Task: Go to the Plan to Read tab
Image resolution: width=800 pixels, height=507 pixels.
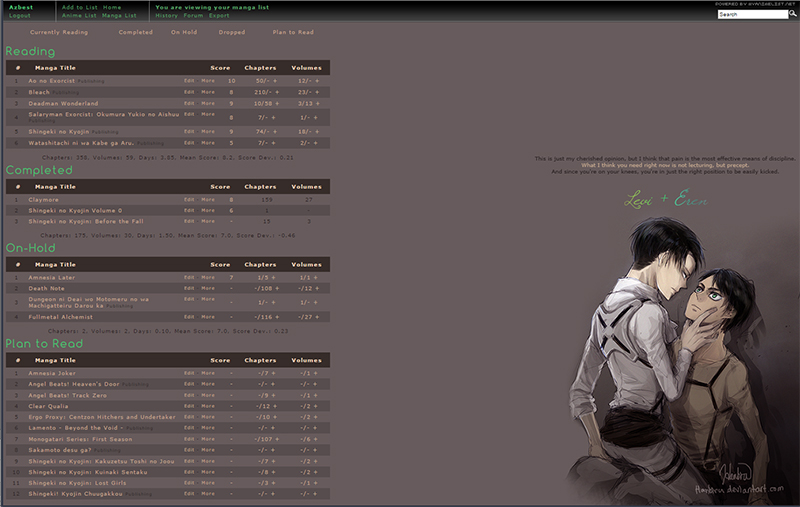Action: pos(293,32)
